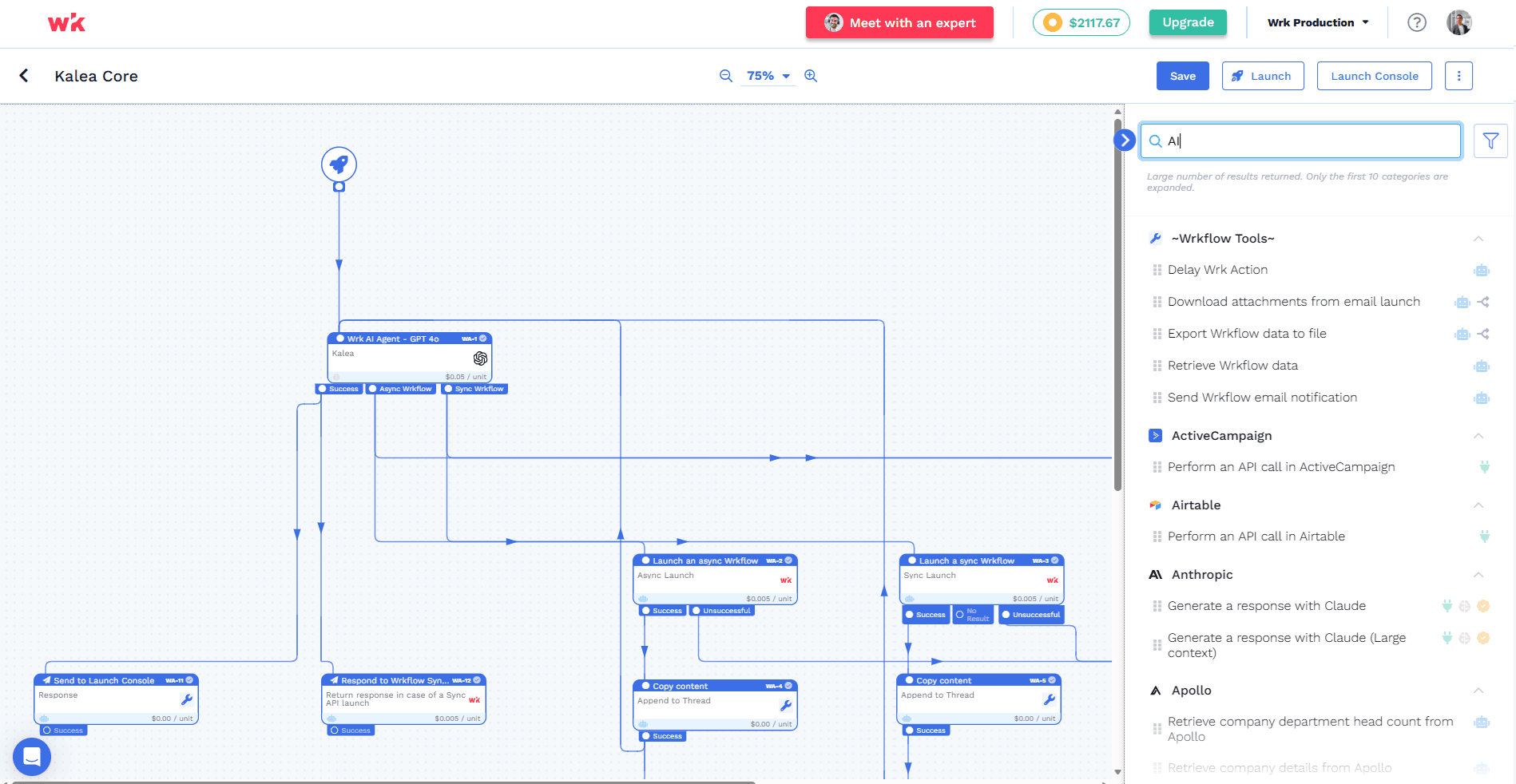Screen dimensions: 1516x784
Task: Click the canvas horizontal scrollbar
Action: point(383,782)
